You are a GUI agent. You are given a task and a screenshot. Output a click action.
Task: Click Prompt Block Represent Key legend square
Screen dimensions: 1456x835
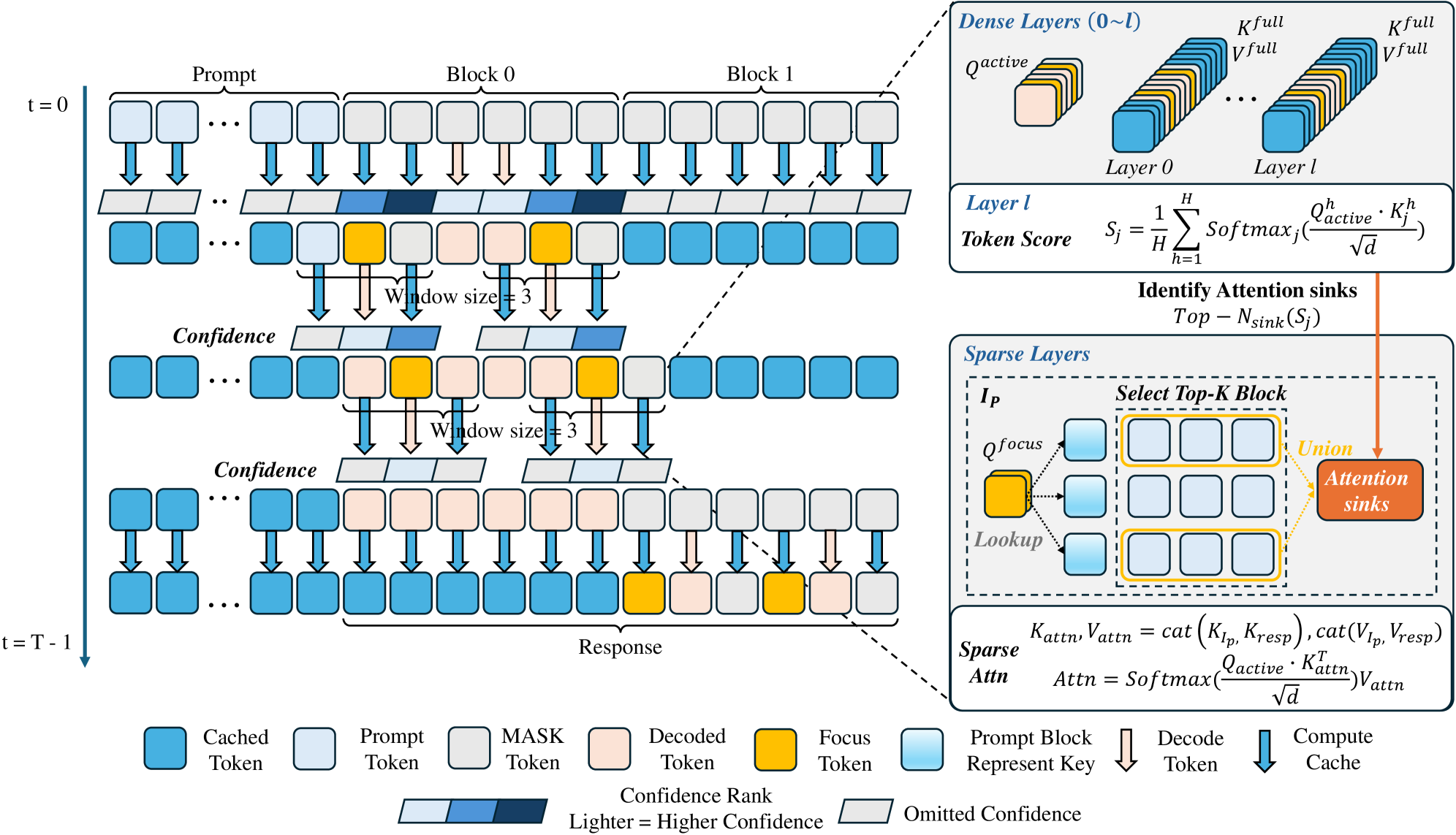922,750
